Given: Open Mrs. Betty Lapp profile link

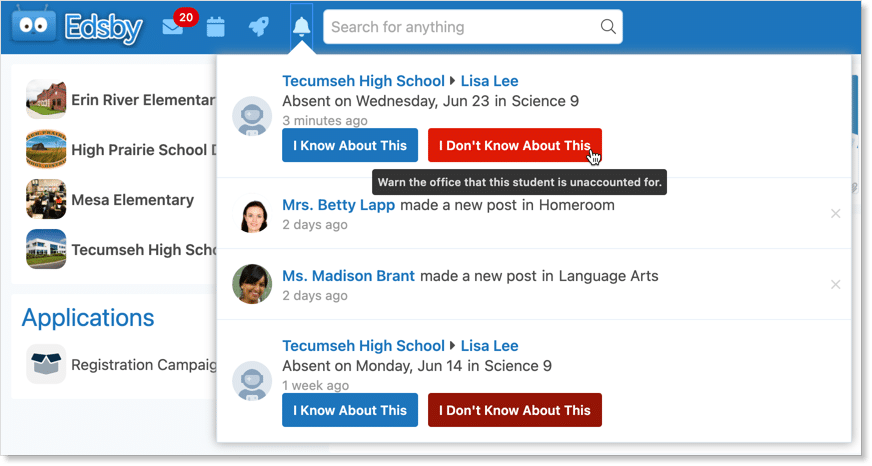Looking at the screenshot, I should click(338, 205).
